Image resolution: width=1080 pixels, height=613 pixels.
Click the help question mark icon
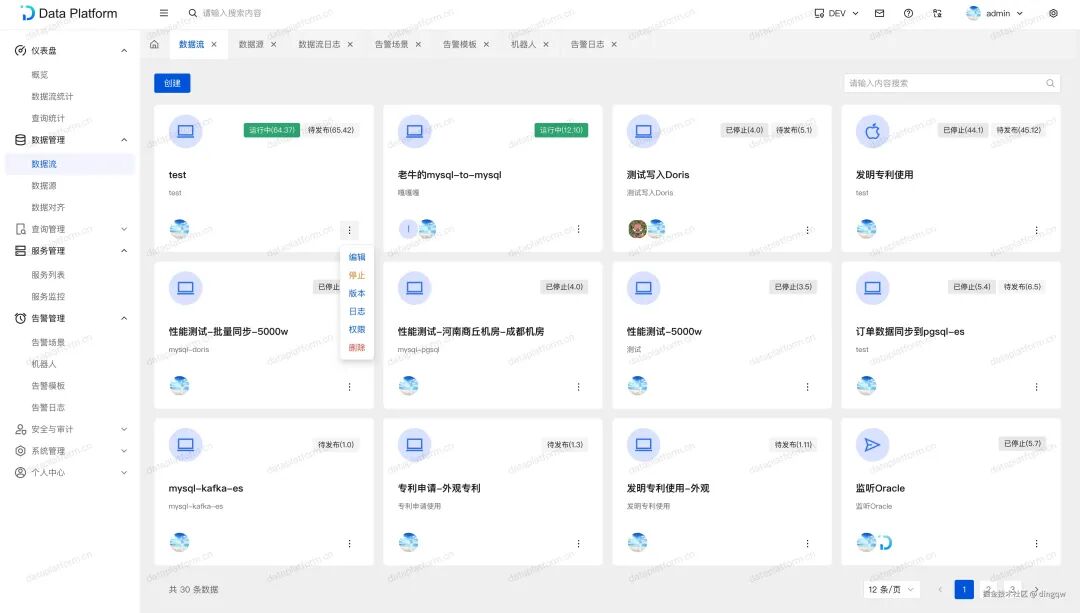[908, 13]
